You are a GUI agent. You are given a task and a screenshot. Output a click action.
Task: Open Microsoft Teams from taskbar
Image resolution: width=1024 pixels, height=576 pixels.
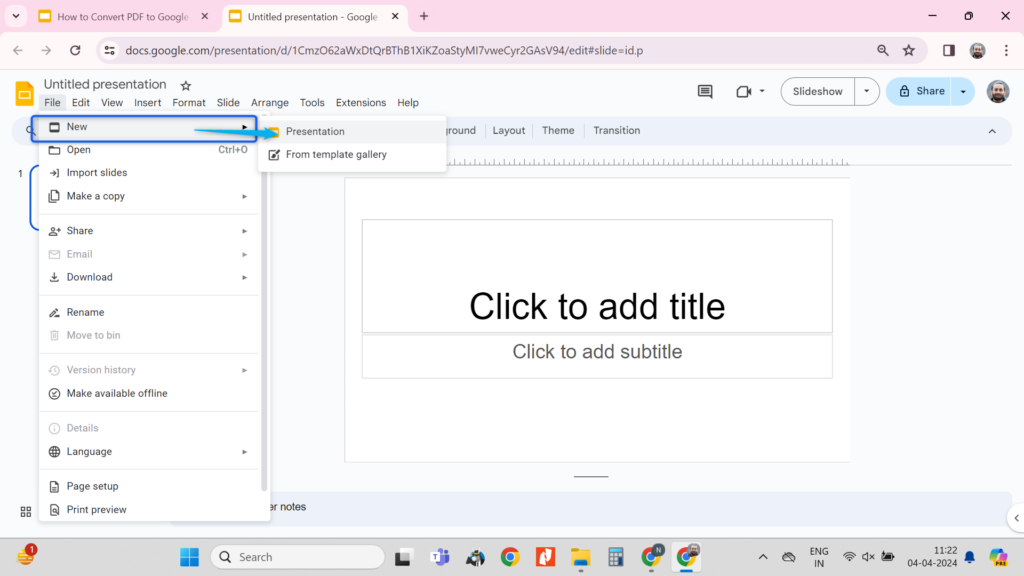coord(440,557)
